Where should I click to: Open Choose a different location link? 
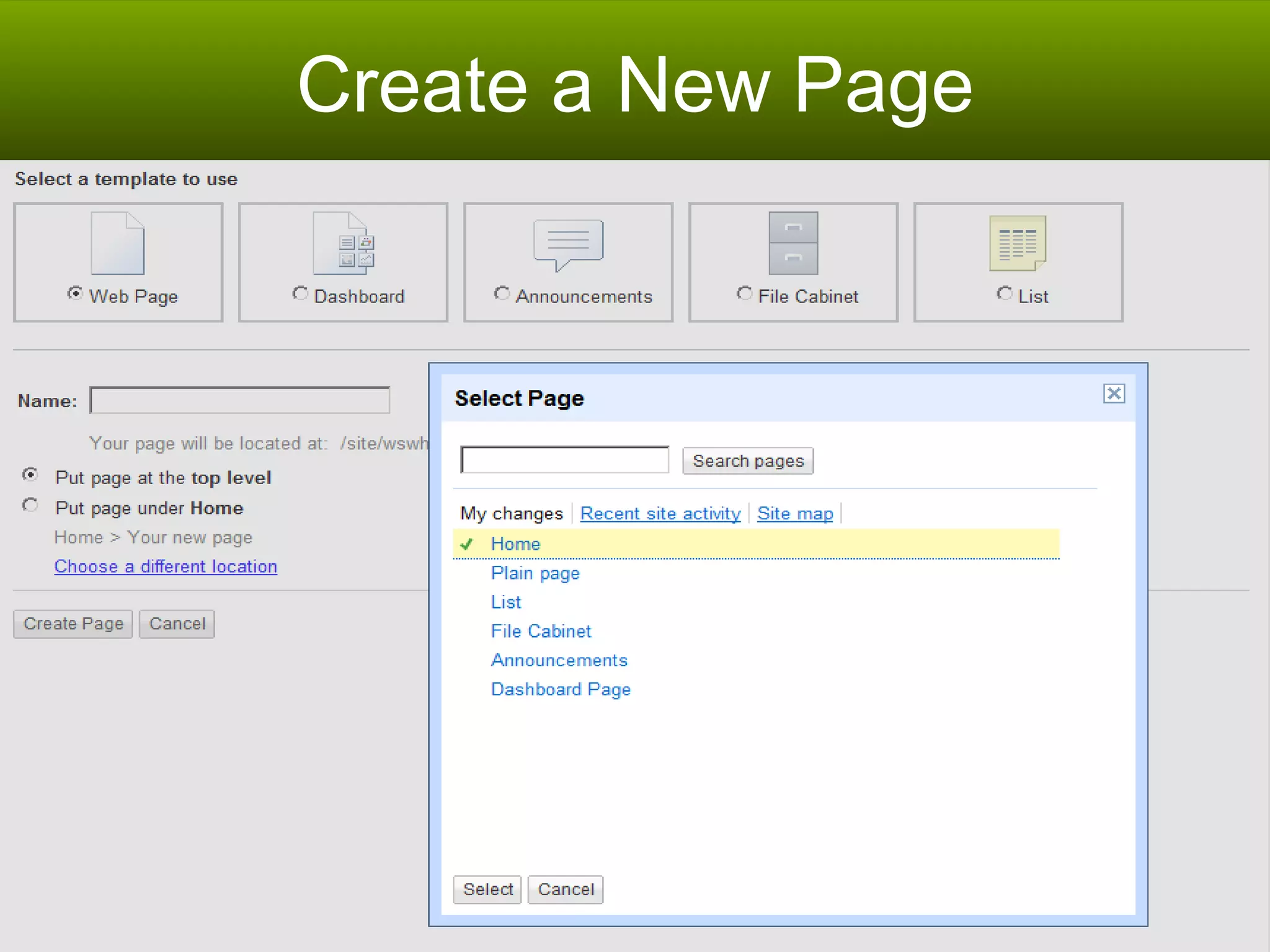[166, 566]
